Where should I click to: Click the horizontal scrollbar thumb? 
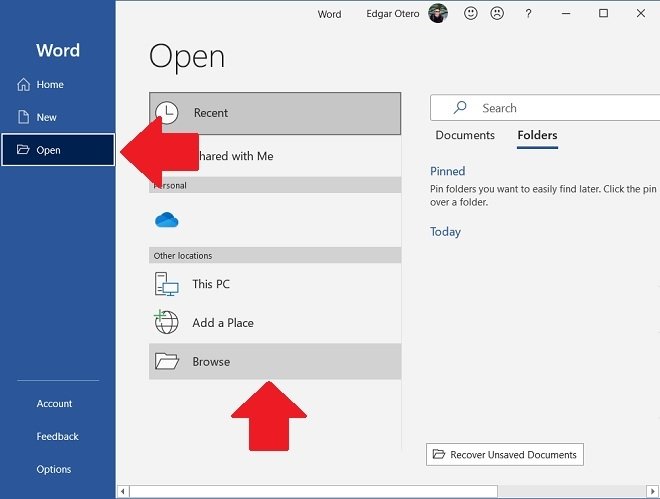point(314,491)
